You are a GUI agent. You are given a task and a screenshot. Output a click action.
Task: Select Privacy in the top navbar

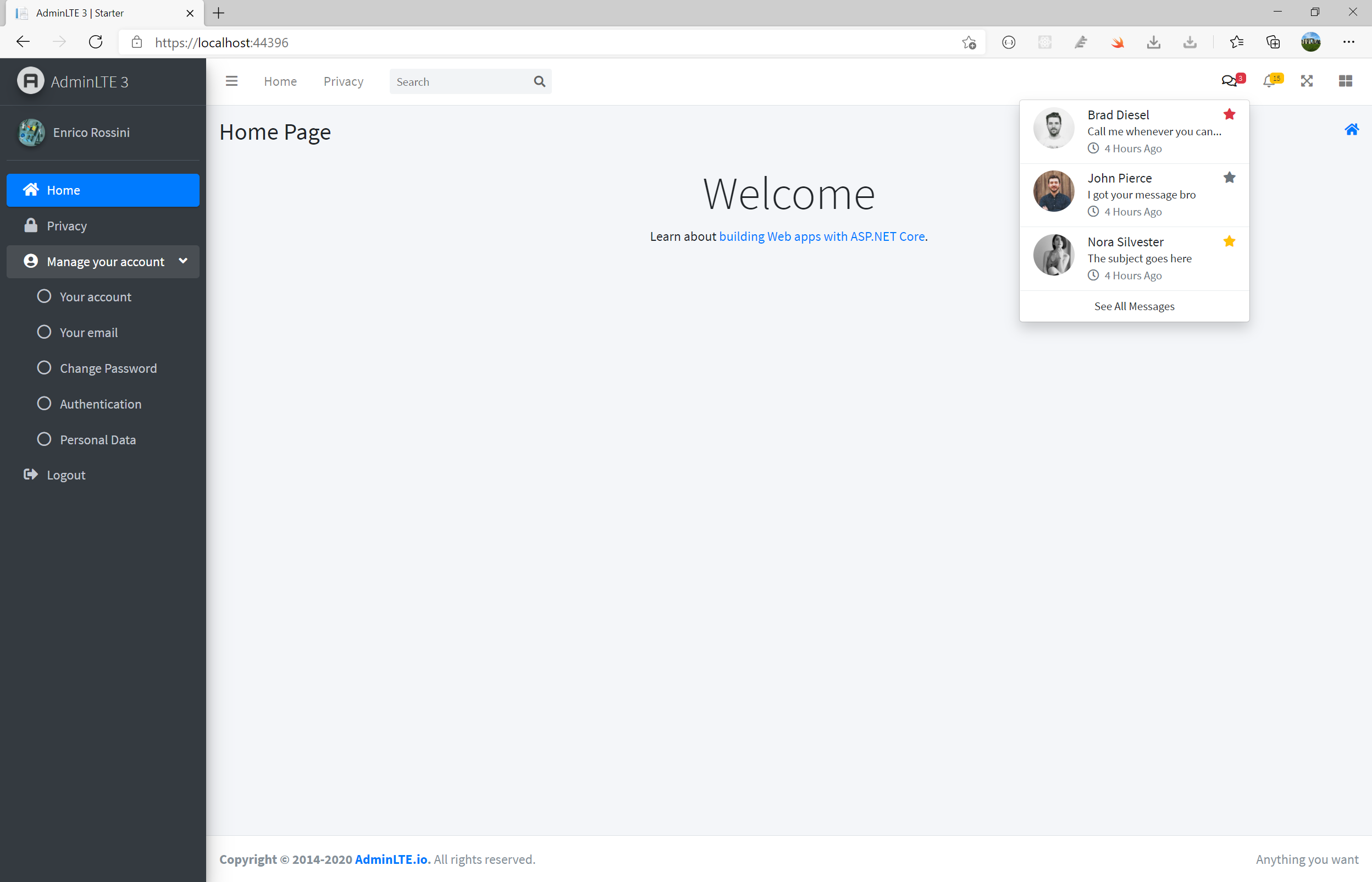342,81
